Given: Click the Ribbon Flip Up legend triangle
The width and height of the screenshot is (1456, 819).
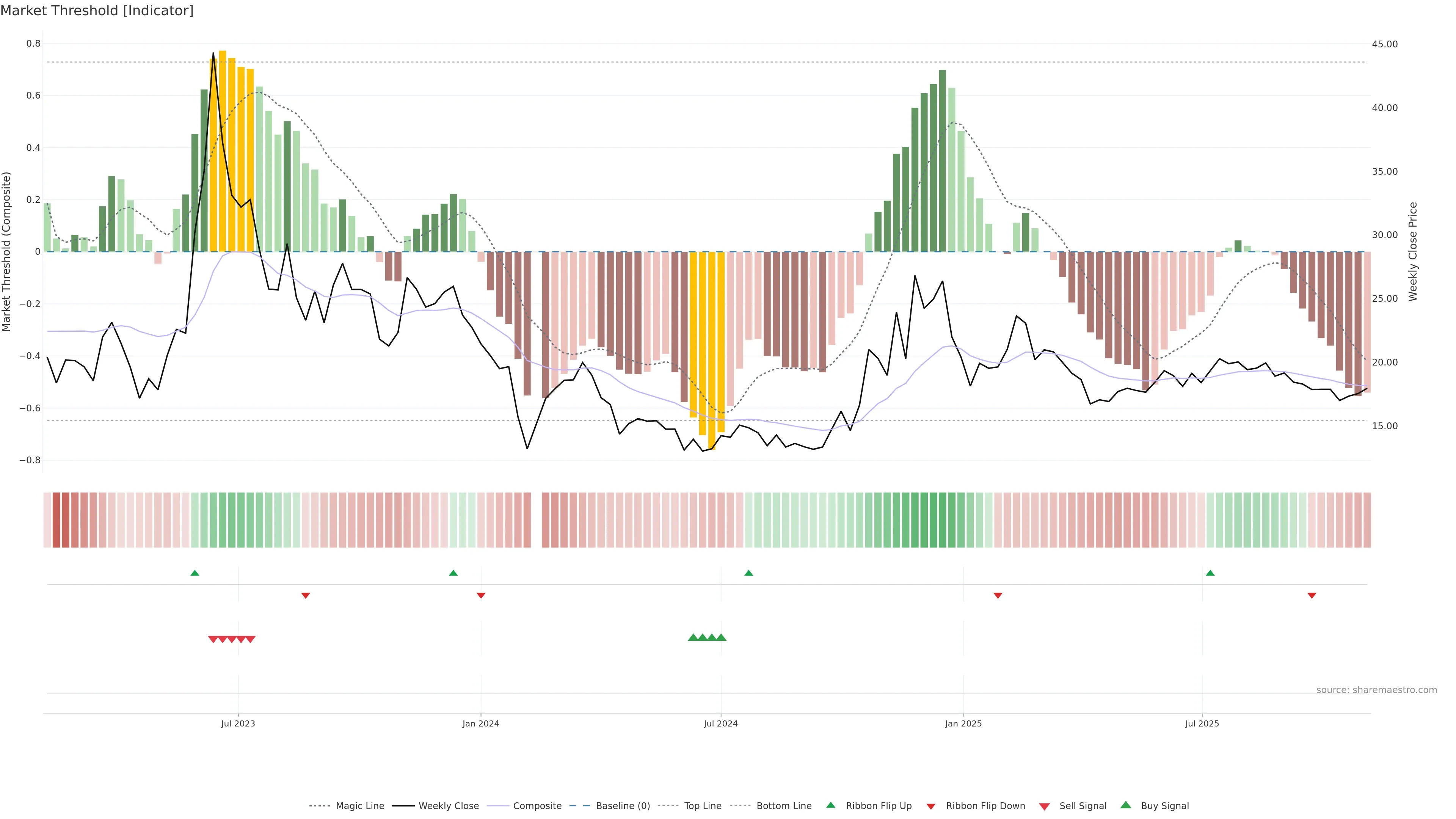Looking at the screenshot, I should [830, 805].
